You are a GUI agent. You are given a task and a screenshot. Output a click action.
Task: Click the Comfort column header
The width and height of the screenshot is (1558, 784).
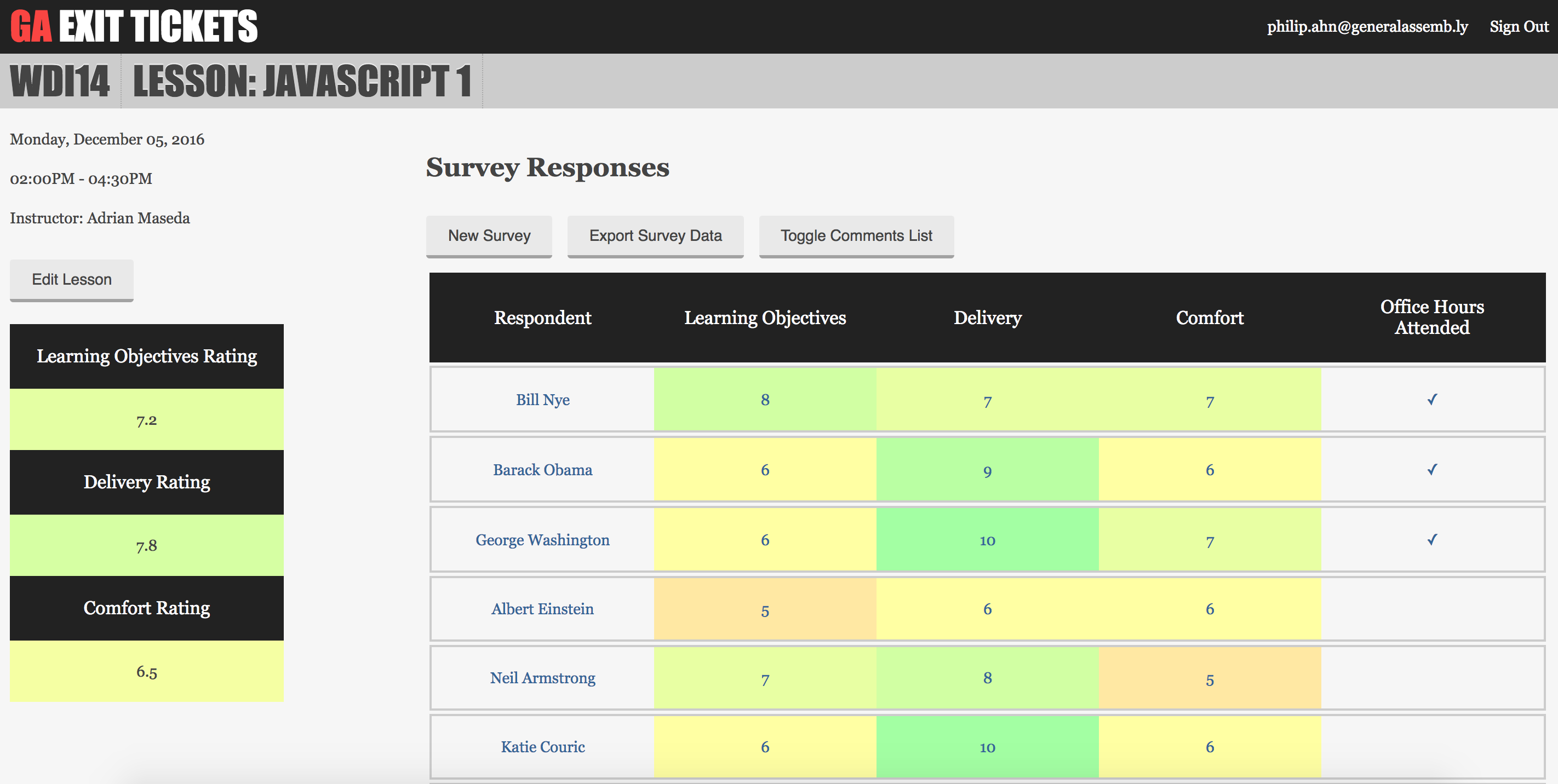click(x=1209, y=318)
